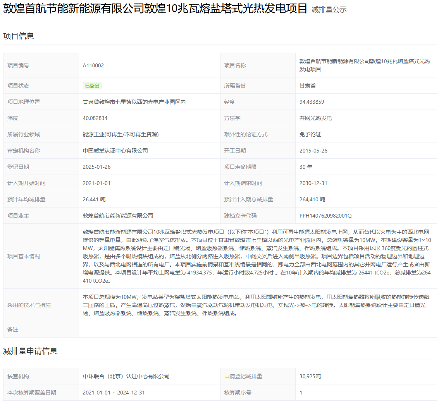Click the 备注 remarks label
439x403 pixels.
pyautogui.click(x=13, y=329)
